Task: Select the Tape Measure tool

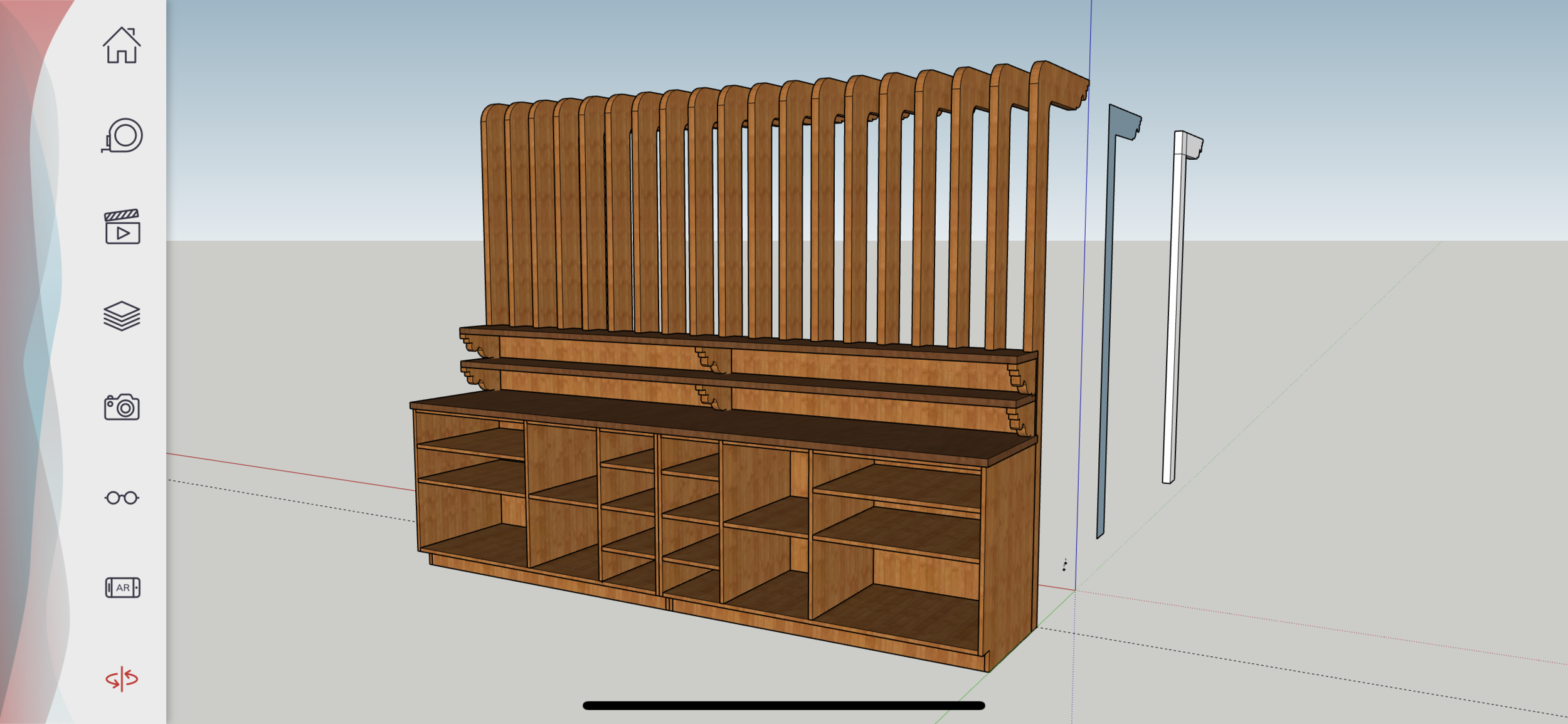Action: pos(123,135)
